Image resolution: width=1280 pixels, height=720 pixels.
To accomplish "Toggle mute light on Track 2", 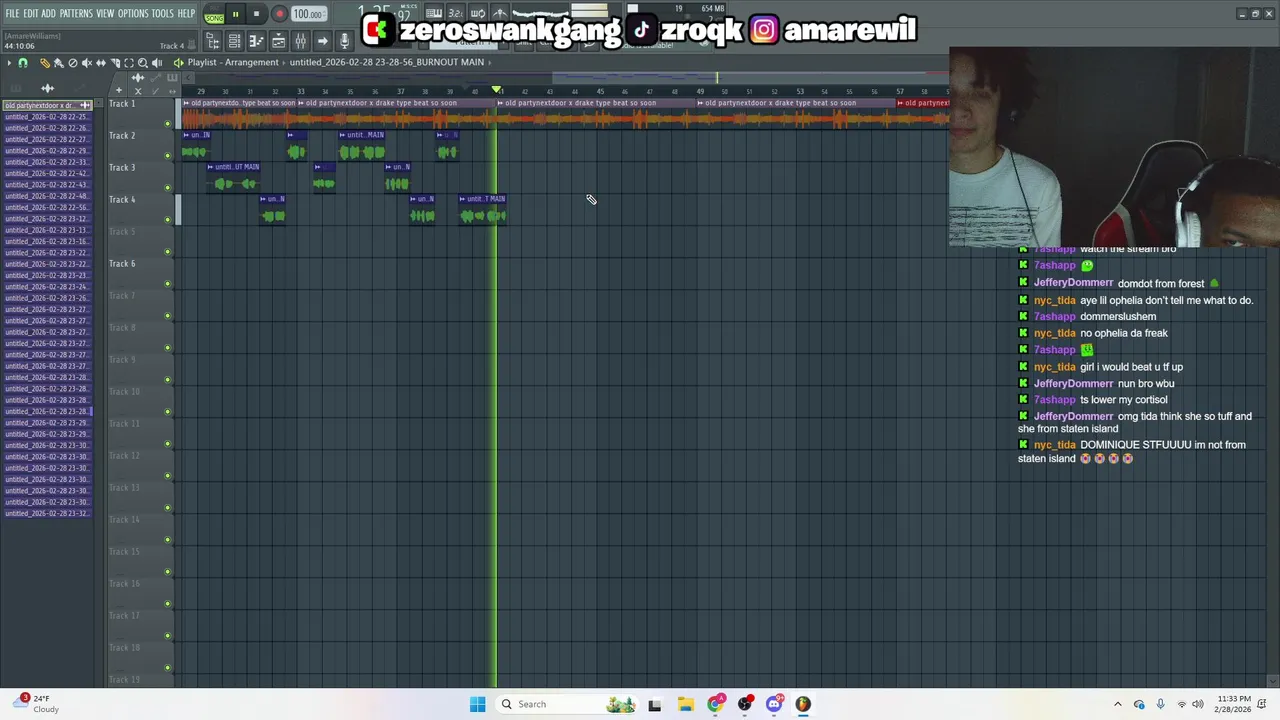I will [167, 156].
